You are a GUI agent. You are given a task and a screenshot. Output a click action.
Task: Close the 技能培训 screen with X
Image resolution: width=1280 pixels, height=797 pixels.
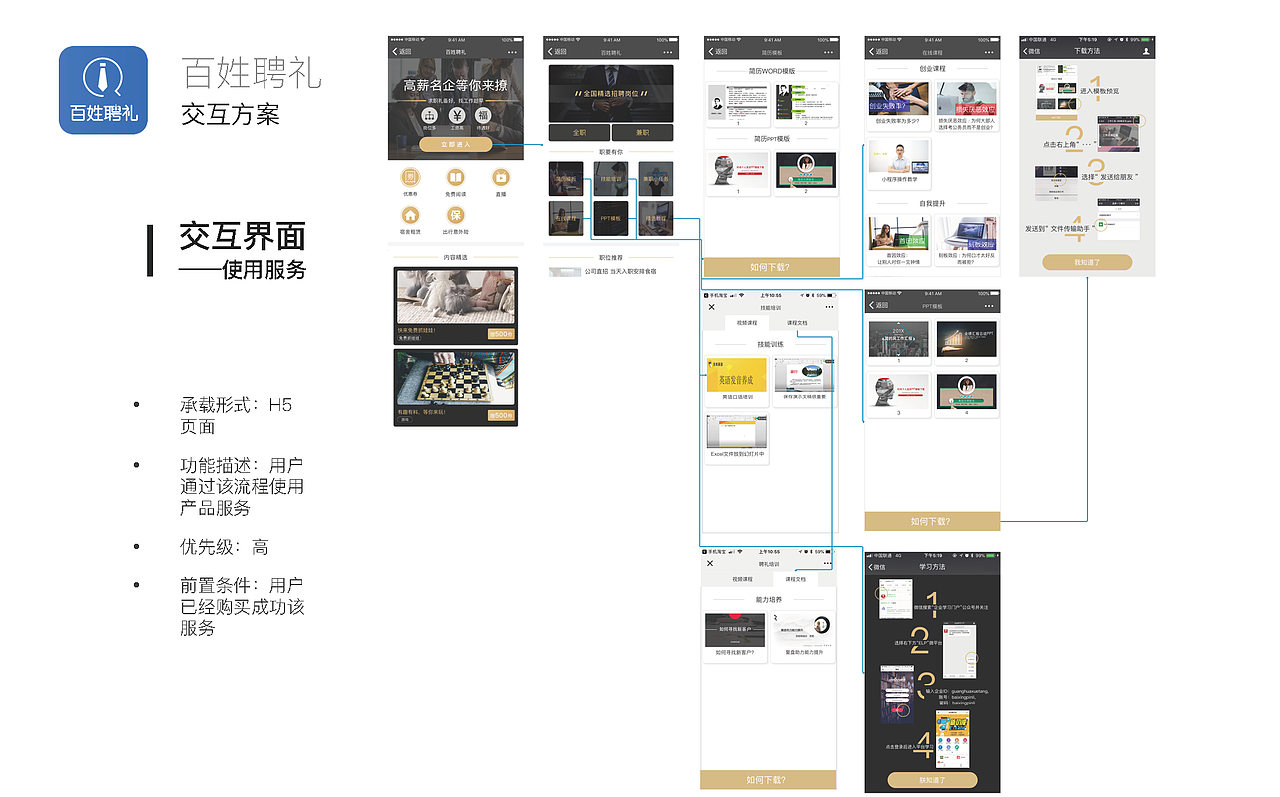click(x=712, y=307)
